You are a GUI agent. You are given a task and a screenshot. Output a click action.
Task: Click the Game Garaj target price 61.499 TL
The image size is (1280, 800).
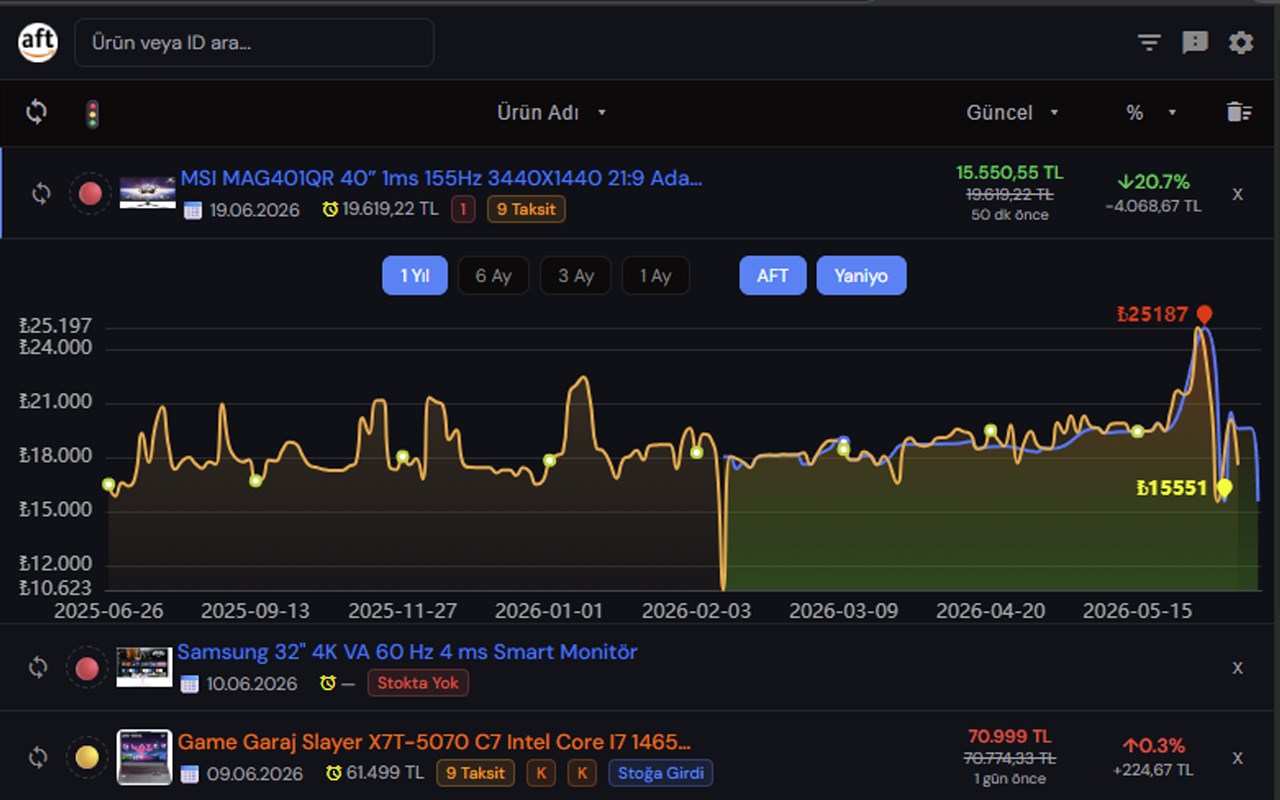coord(385,773)
